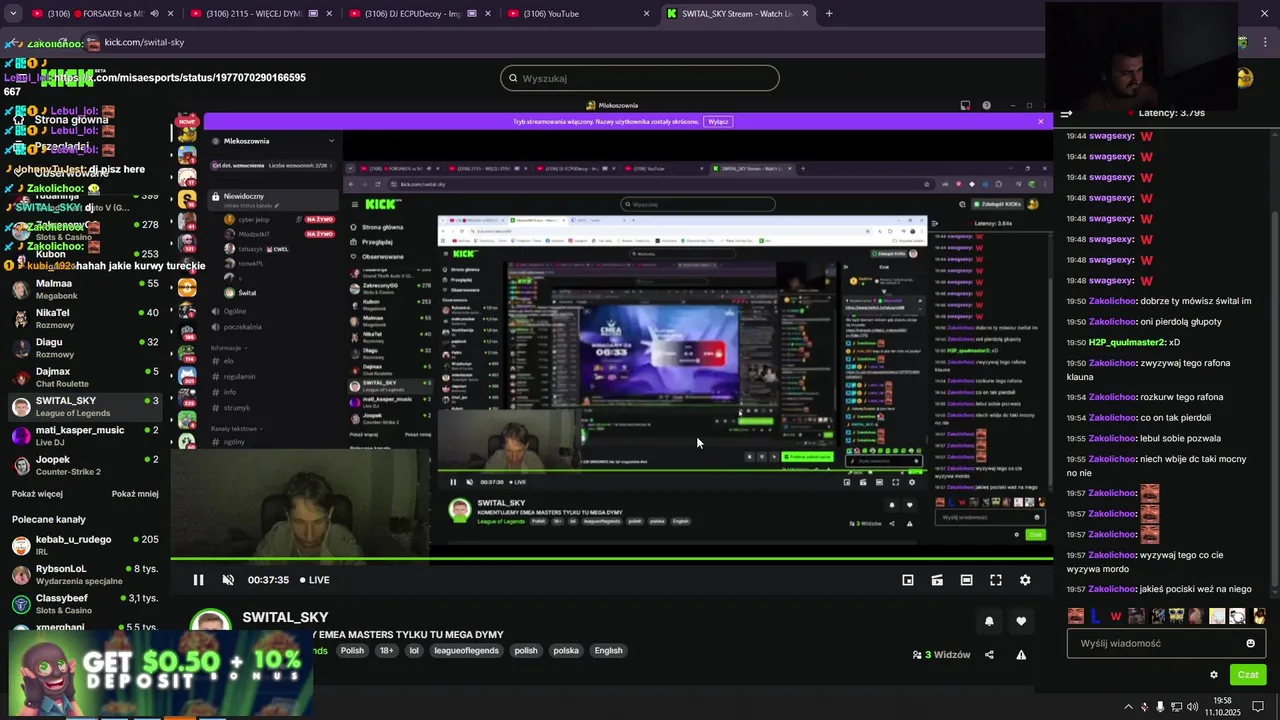Click the lol tag
Viewport: 1280px width, 720px height.
(x=414, y=651)
